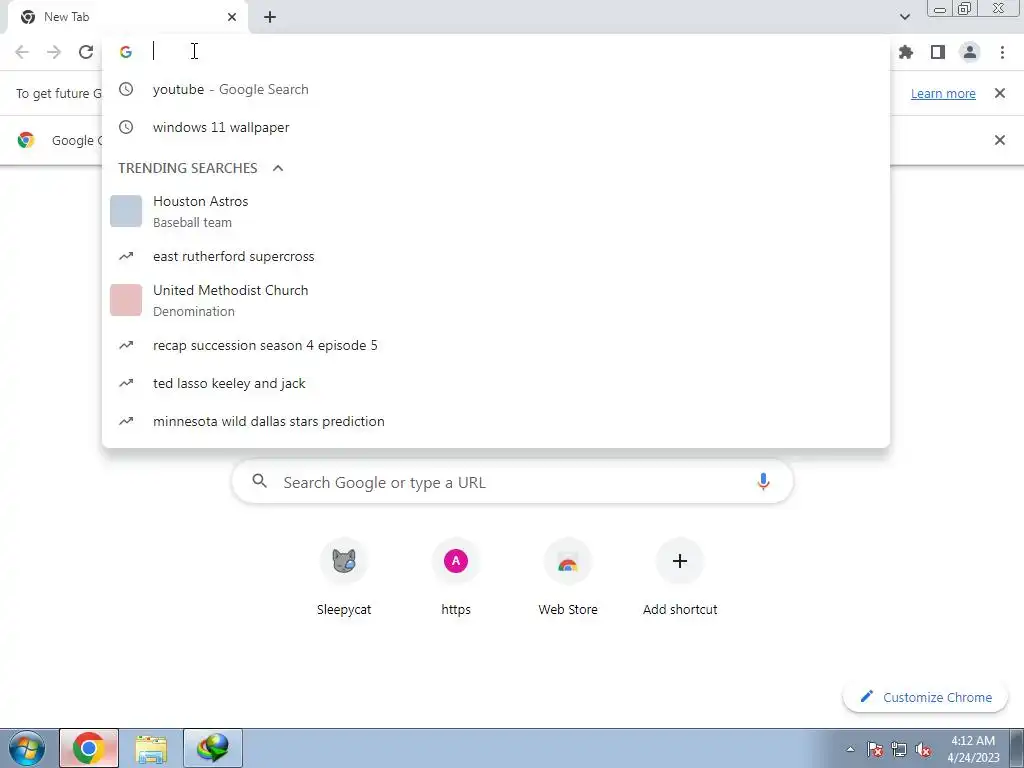
Task: Open the tab search chevron
Action: 904,17
